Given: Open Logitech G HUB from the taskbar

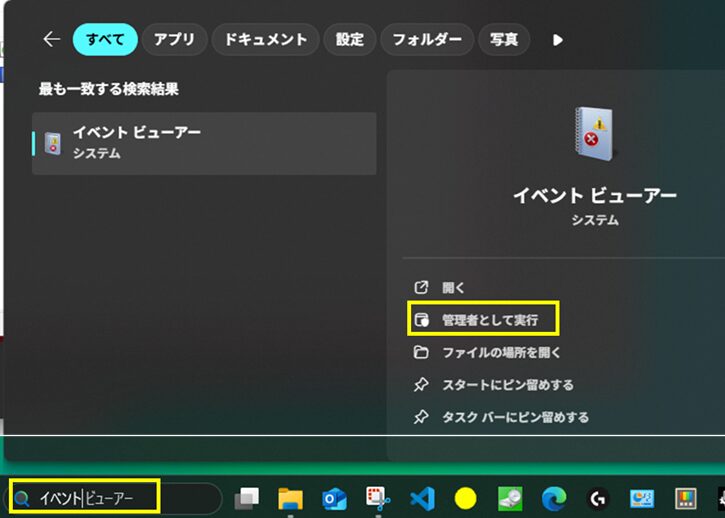Looking at the screenshot, I should click(598, 499).
